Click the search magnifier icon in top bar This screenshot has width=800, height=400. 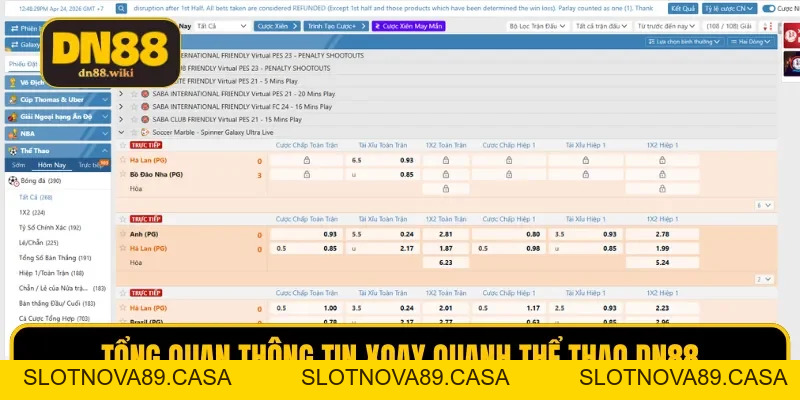(x=121, y=9)
